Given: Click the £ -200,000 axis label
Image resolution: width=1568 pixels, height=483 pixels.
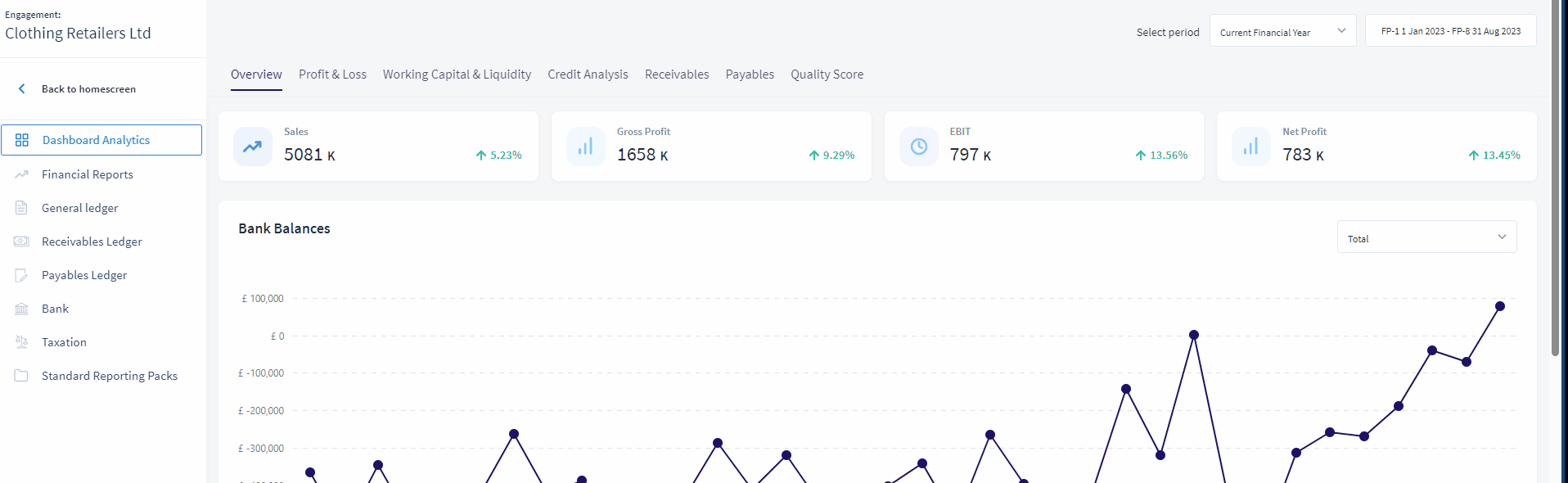Looking at the screenshot, I should coord(261,411).
